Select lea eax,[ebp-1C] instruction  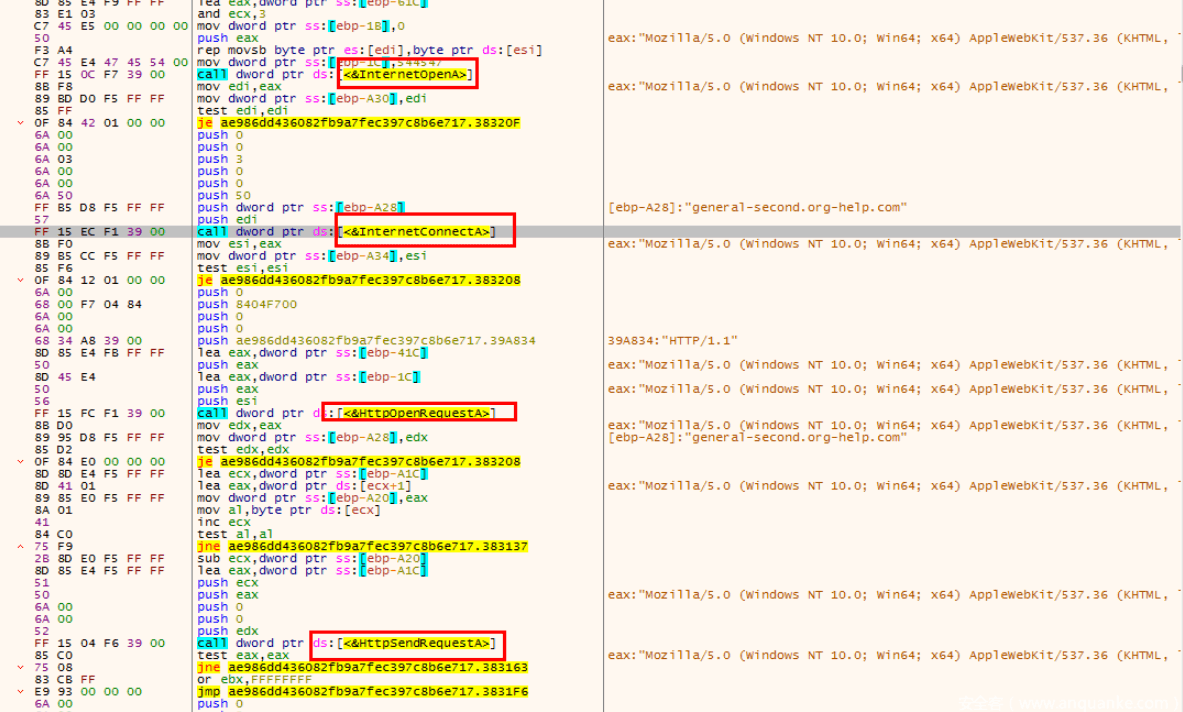point(309,376)
